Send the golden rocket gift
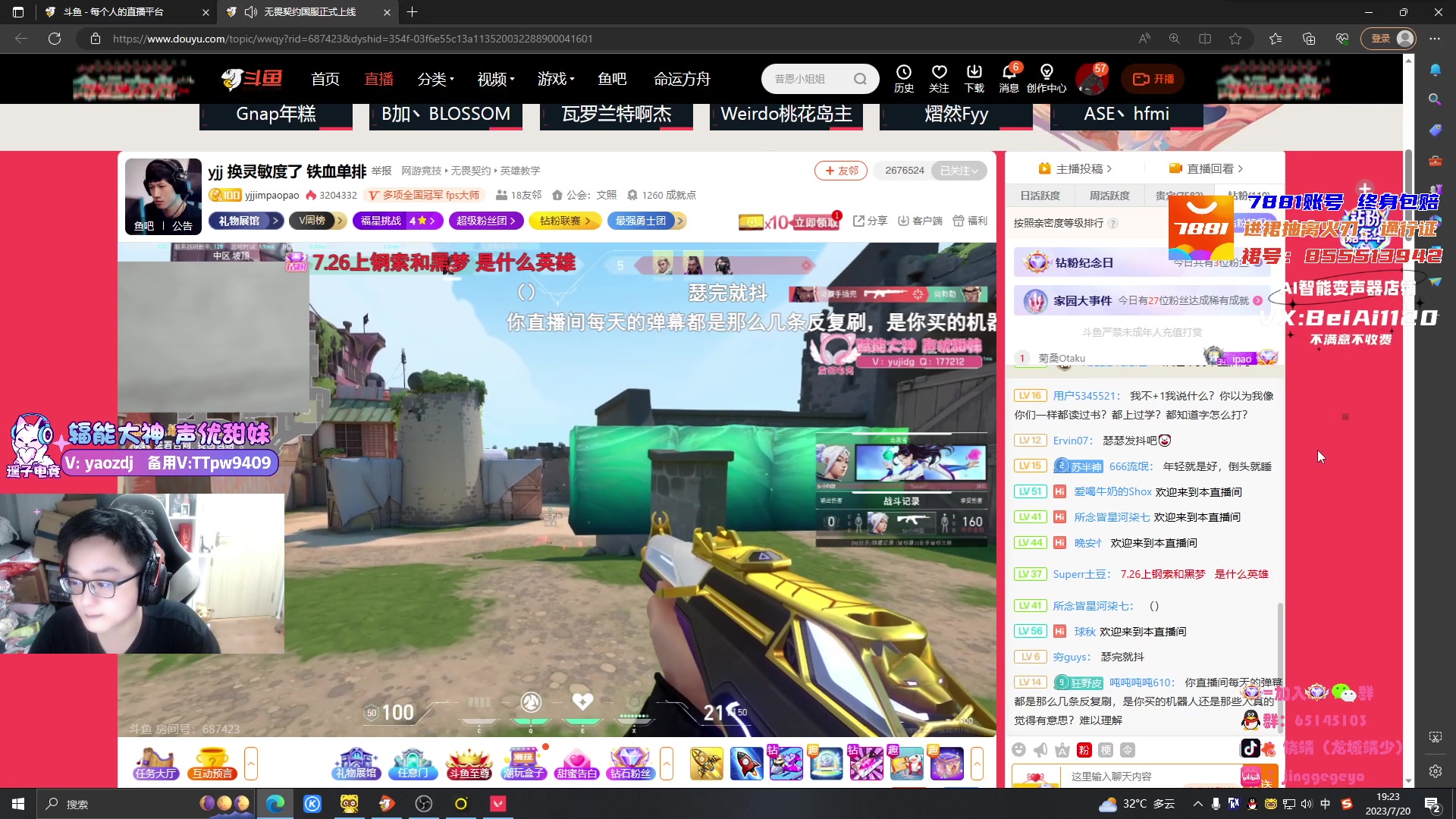Image resolution: width=1456 pixels, height=819 pixels. tap(706, 763)
